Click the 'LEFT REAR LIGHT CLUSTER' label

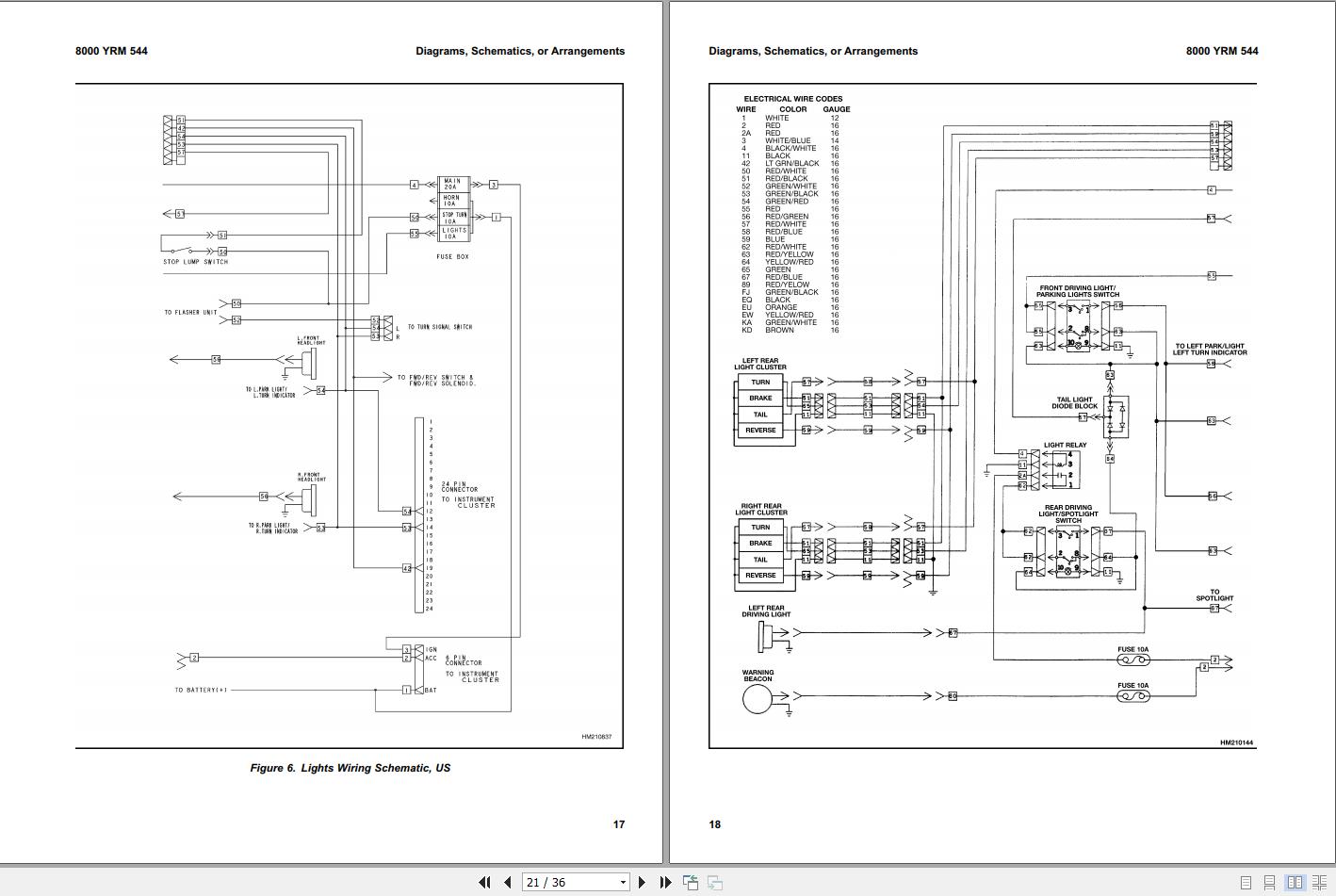click(x=760, y=364)
